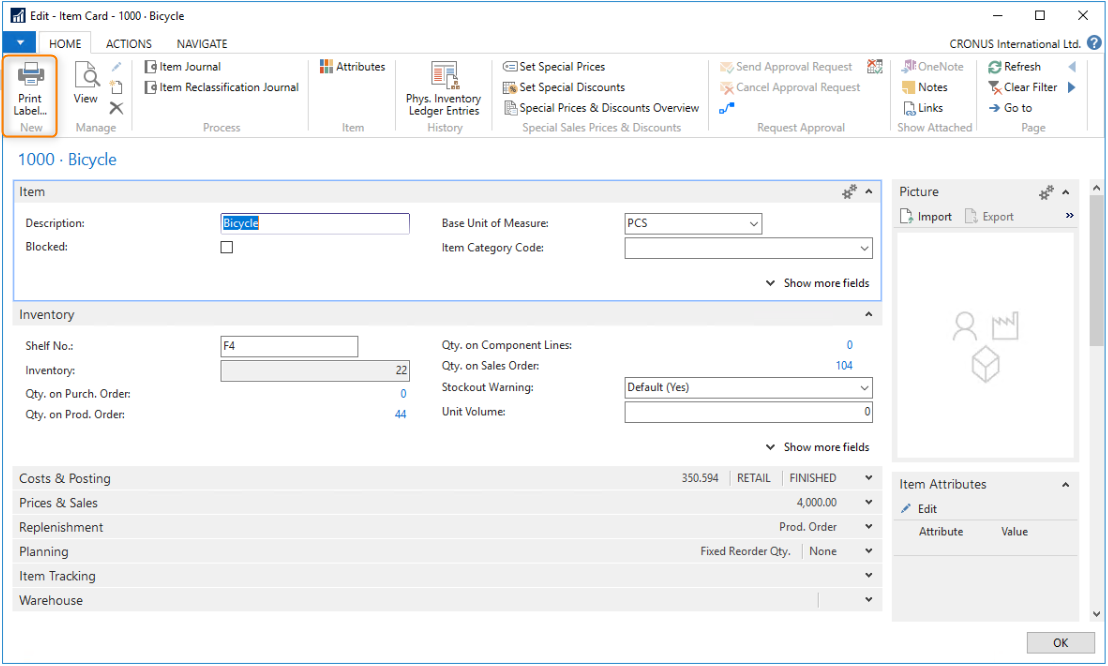Choose Set Special Prices
The height and width of the screenshot is (666, 1108).
[555, 66]
